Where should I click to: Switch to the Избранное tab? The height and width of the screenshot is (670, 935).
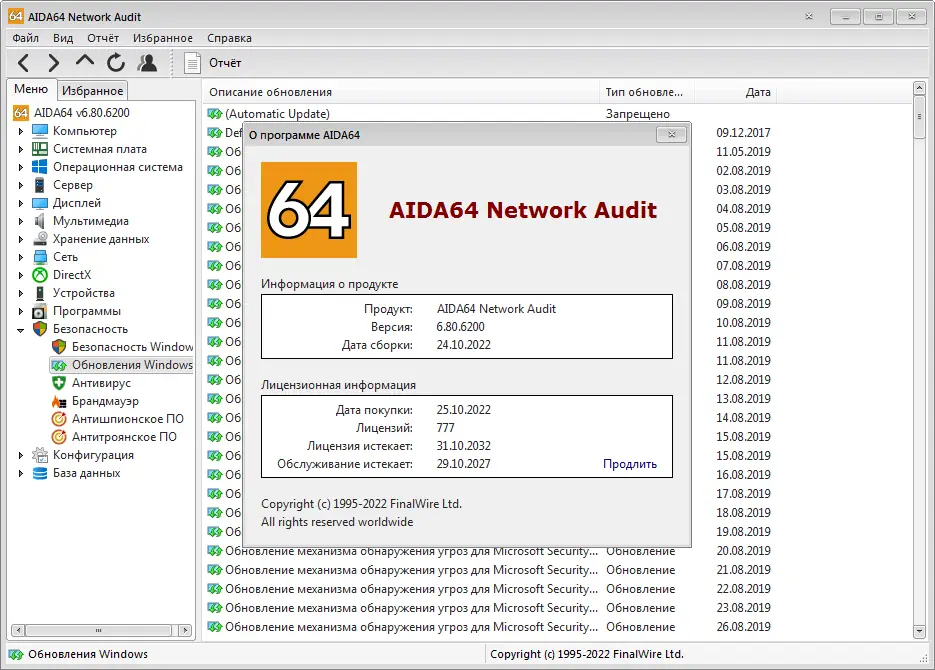click(93, 89)
